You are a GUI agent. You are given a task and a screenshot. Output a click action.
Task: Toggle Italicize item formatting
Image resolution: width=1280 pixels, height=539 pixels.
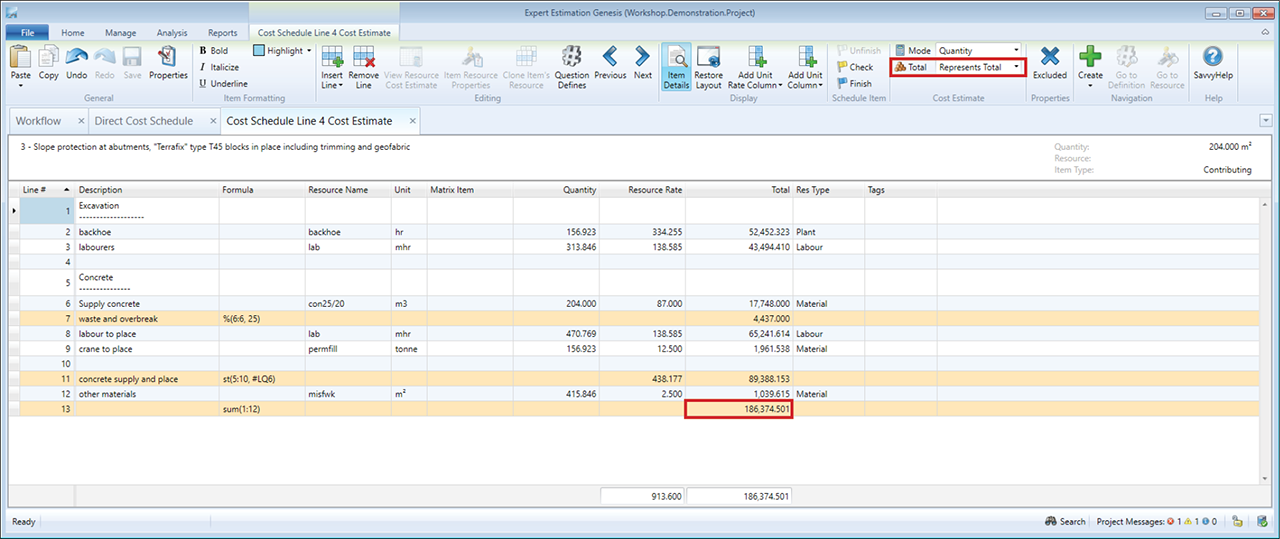[218, 67]
